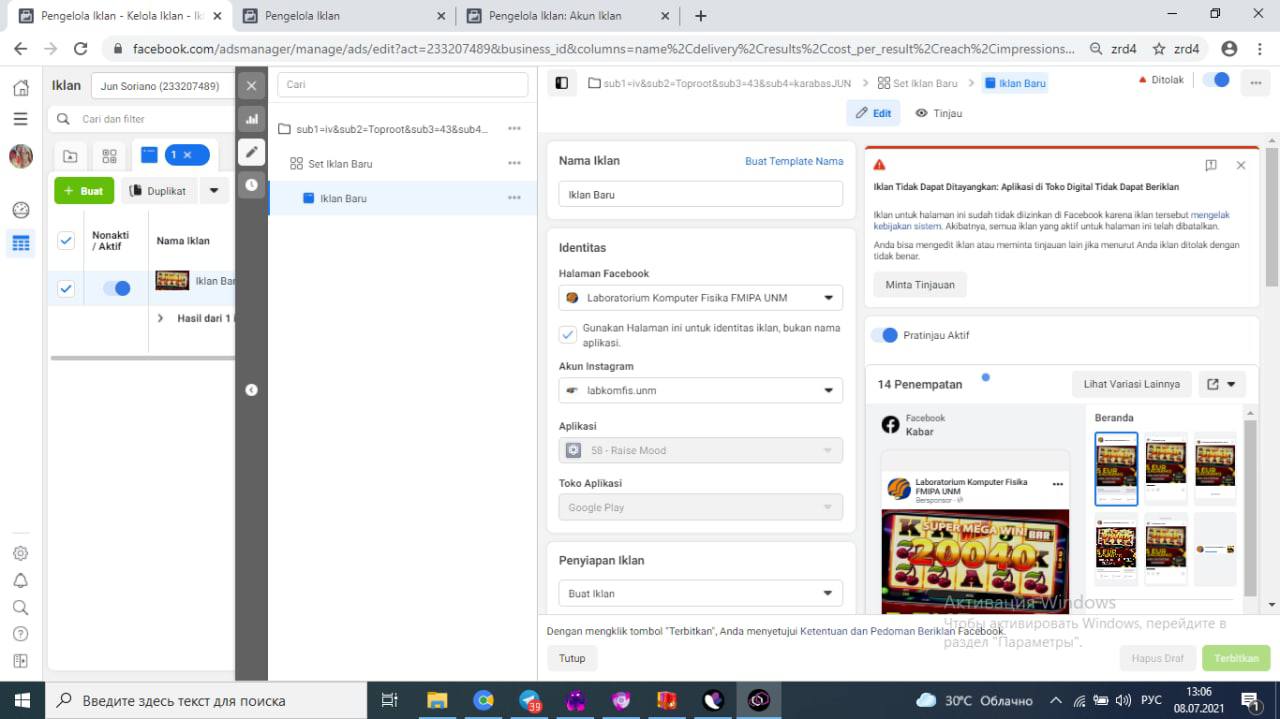Image resolution: width=1280 pixels, height=719 pixels.
Task: Go to Set Iklan Baru breadcrumb
Action: tap(918, 83)
